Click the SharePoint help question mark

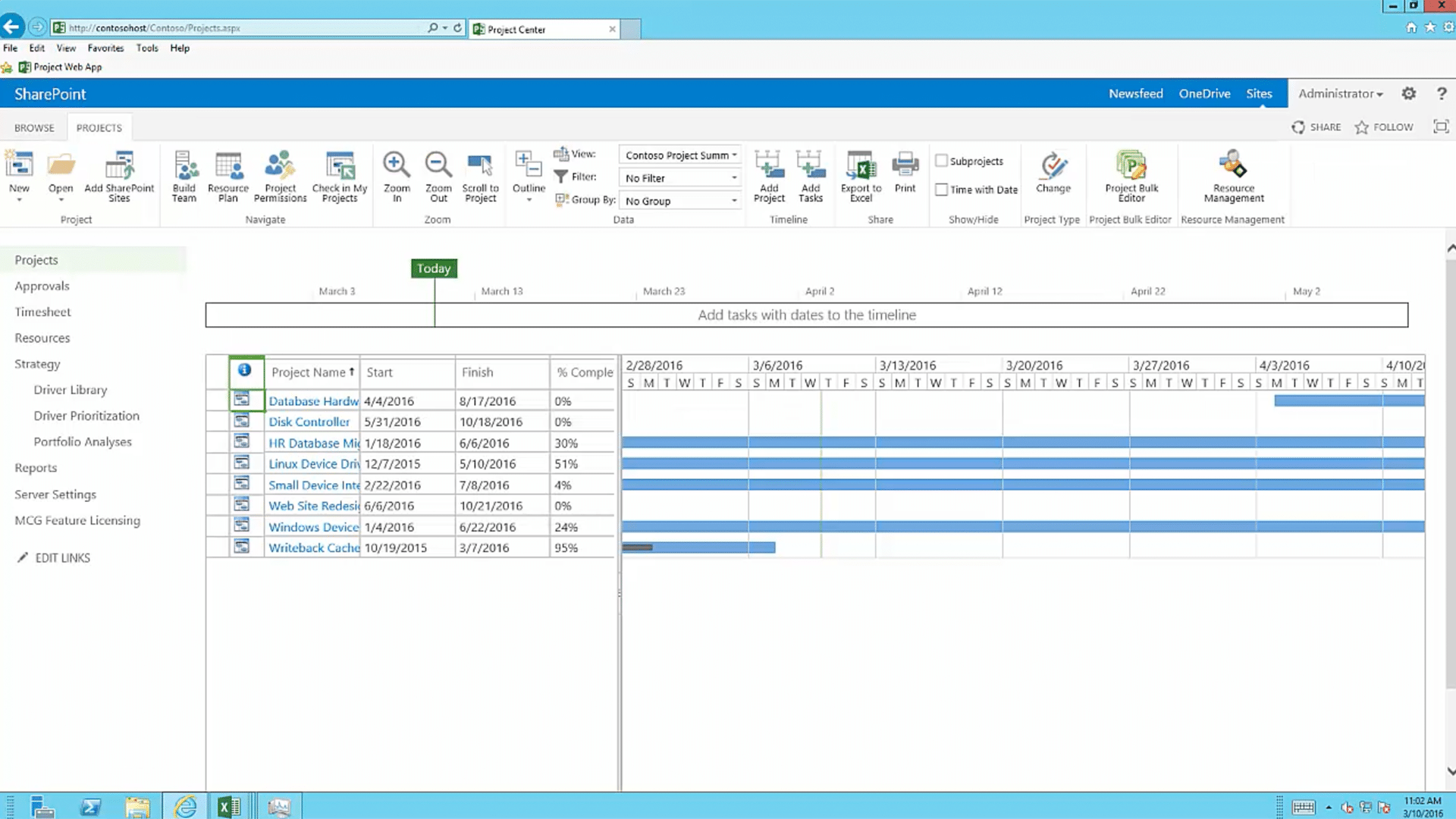[x=1442, y=93]
